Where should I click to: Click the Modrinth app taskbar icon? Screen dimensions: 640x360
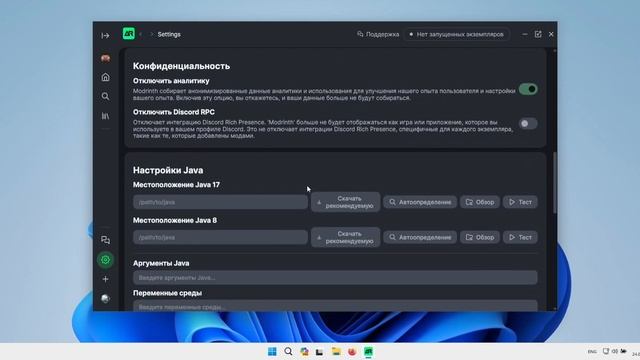(x=368, y=351)
